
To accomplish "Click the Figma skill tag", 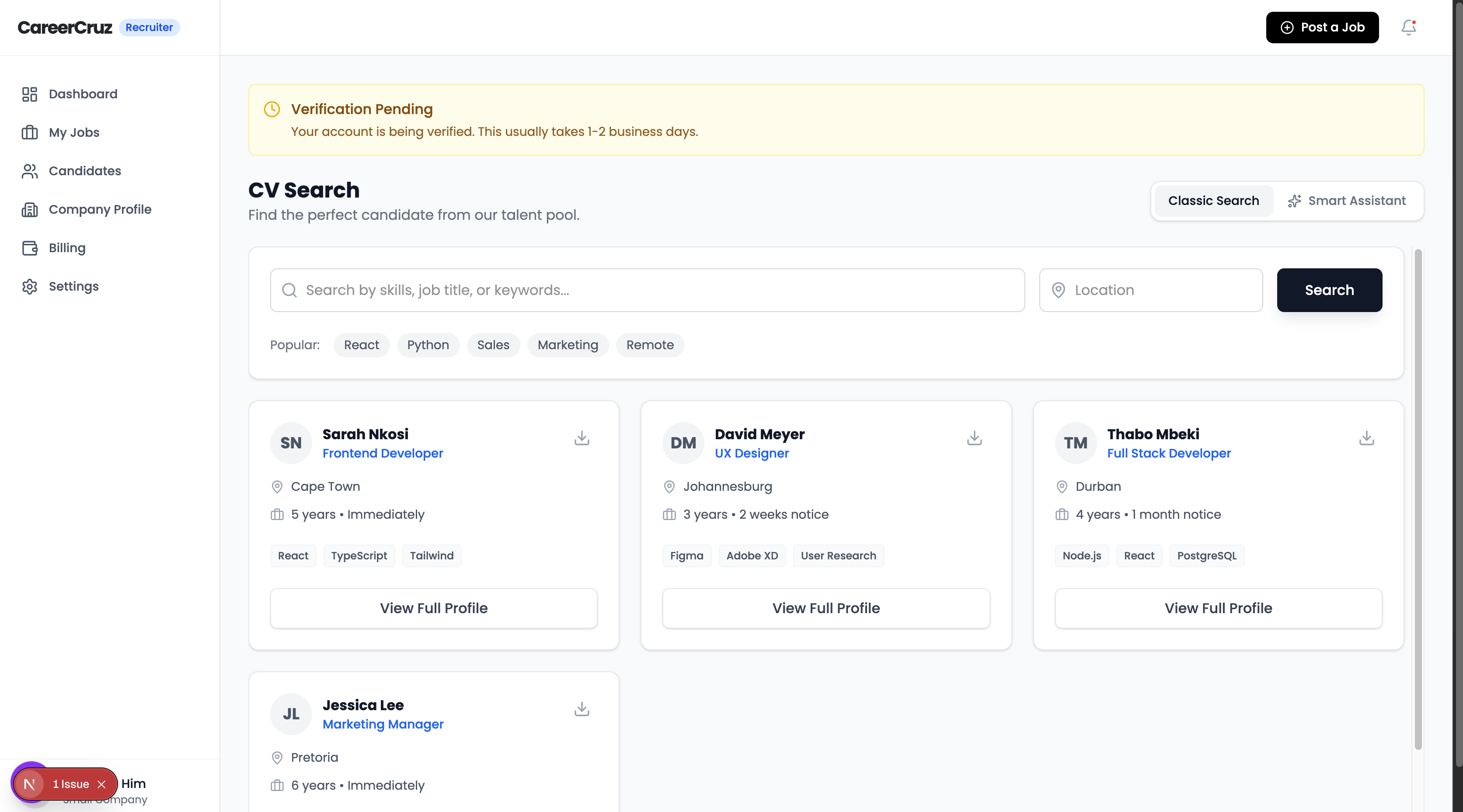I will (686, 556).
